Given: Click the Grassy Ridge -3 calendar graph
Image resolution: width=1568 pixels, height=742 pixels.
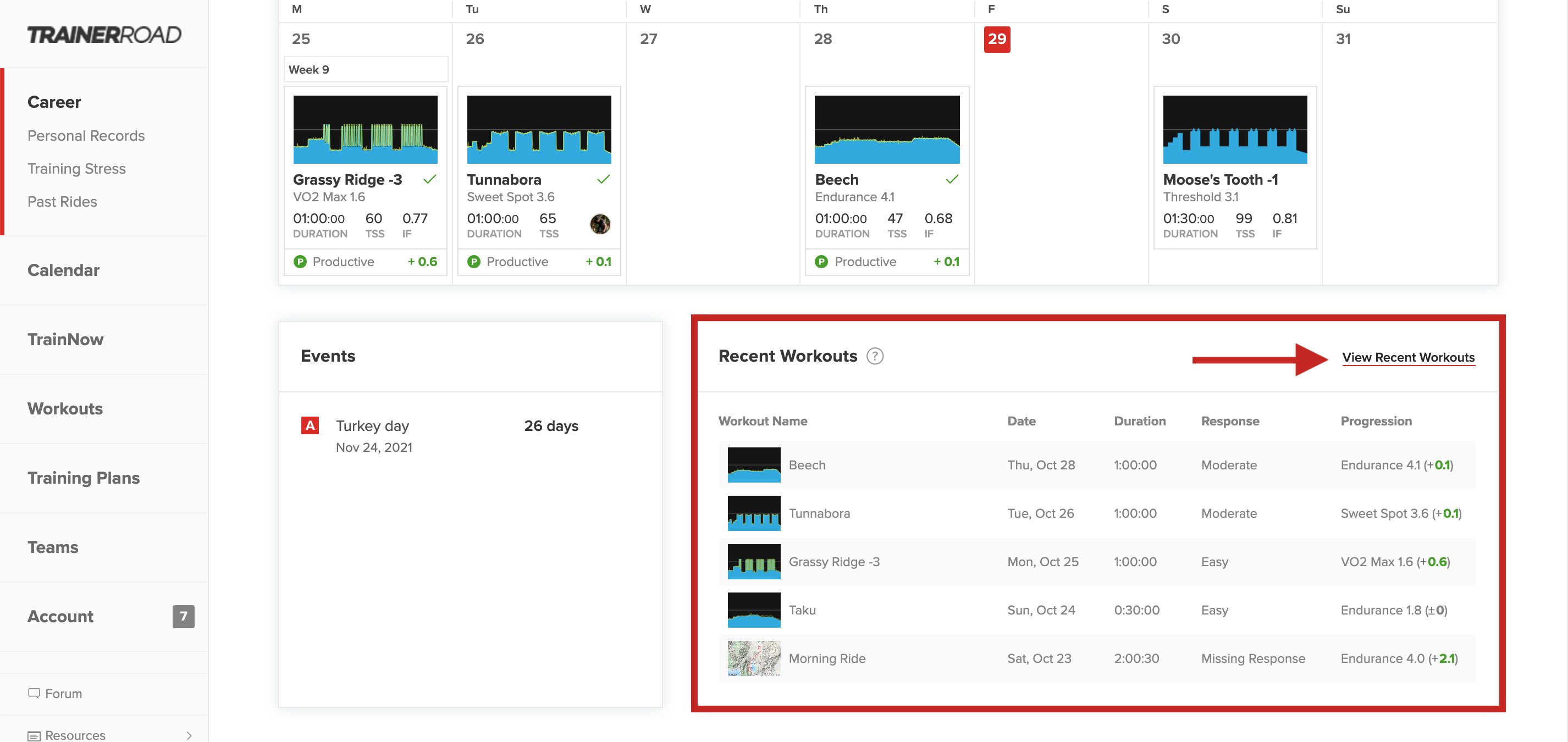Looking at the screenshot, I should pyautogui.click(x=365, y=129).
